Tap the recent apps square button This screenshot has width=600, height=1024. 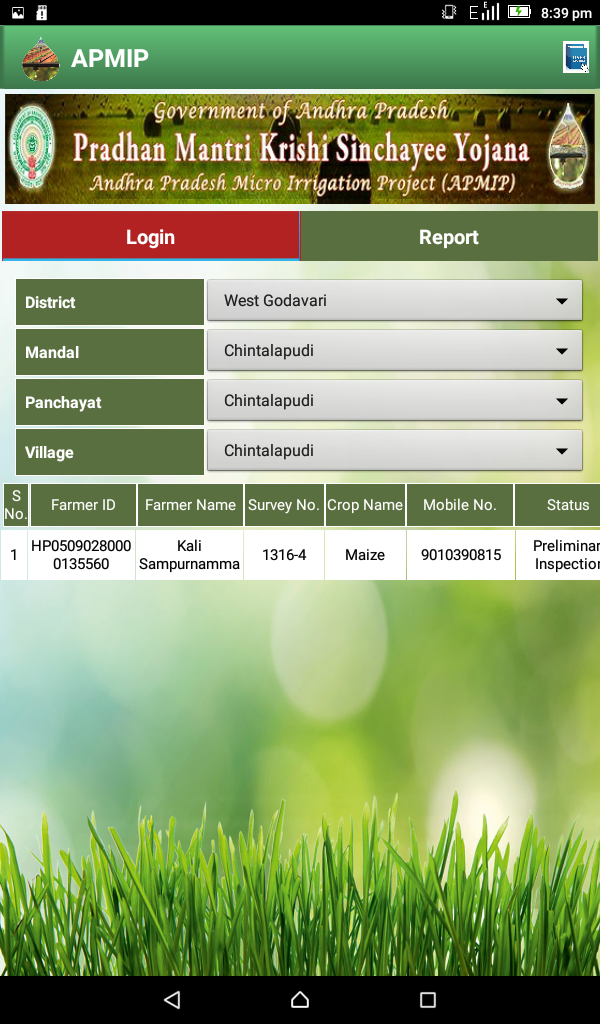pyautogui.click(x=428, y=999)
